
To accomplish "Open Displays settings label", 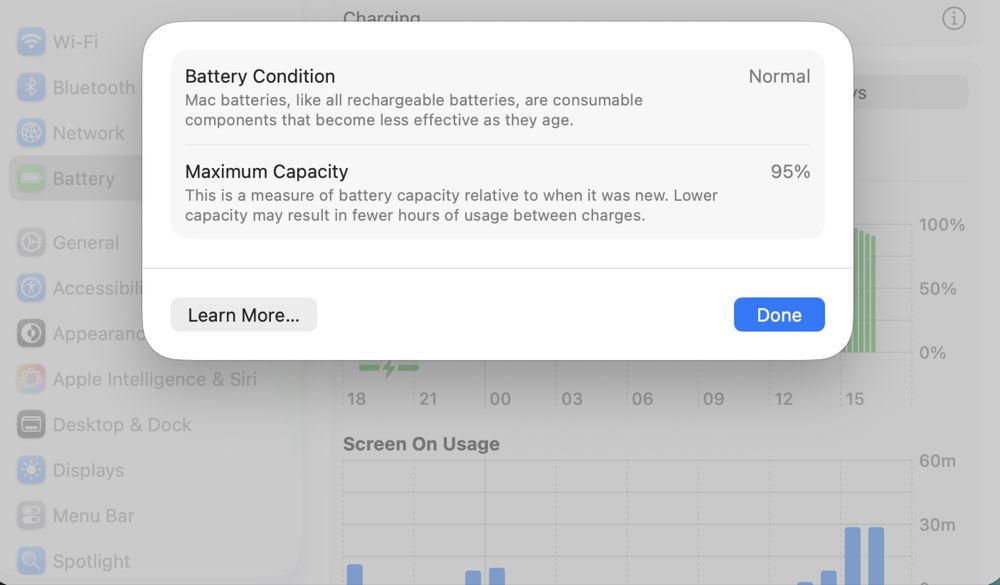I will click(x=89, y=470).
